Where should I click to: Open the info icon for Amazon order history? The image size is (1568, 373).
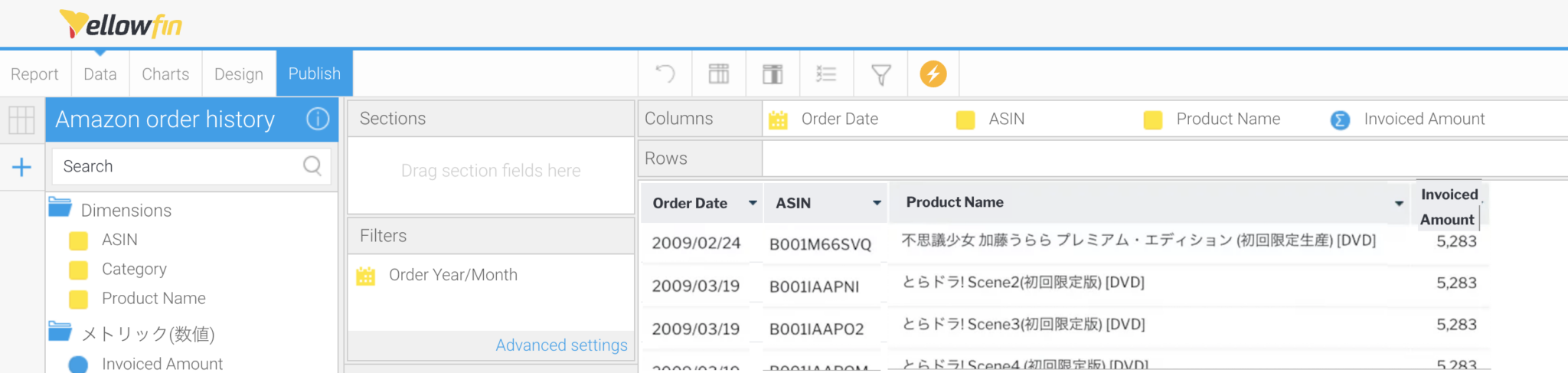318,119
